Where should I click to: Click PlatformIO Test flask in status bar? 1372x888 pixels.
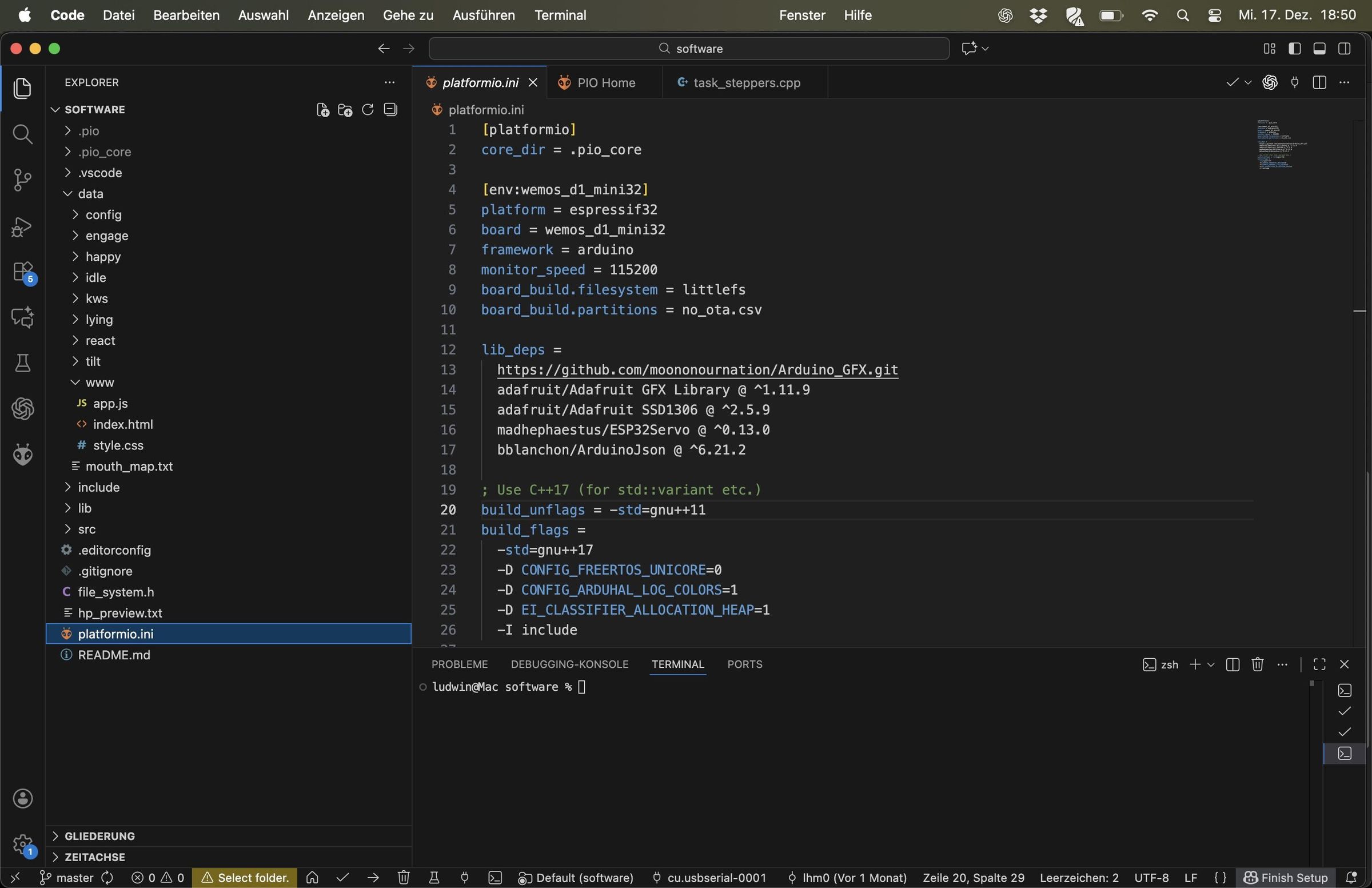pyautogui.click(x=434, y=878)
